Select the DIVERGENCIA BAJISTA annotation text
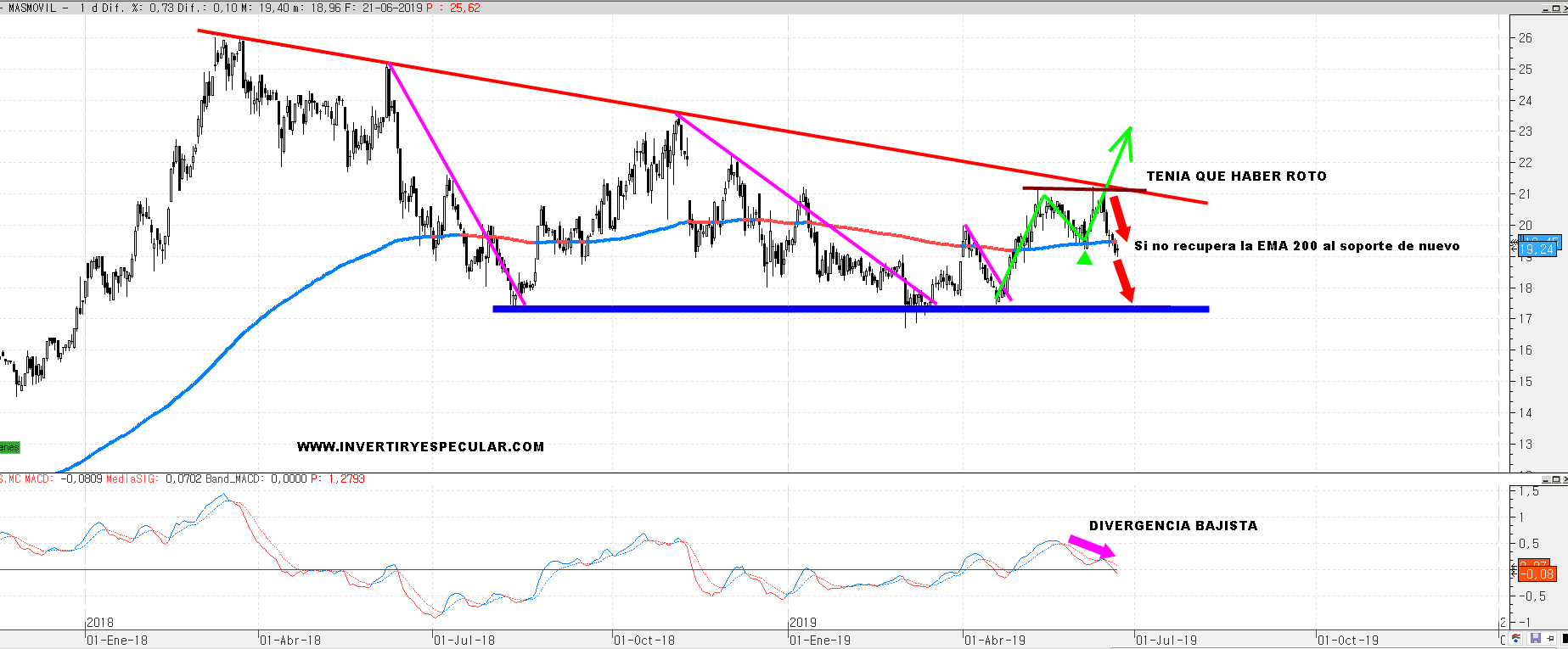Viewport: 1568px width, 649px height. pyautogui.click(x=1173, y=526)
